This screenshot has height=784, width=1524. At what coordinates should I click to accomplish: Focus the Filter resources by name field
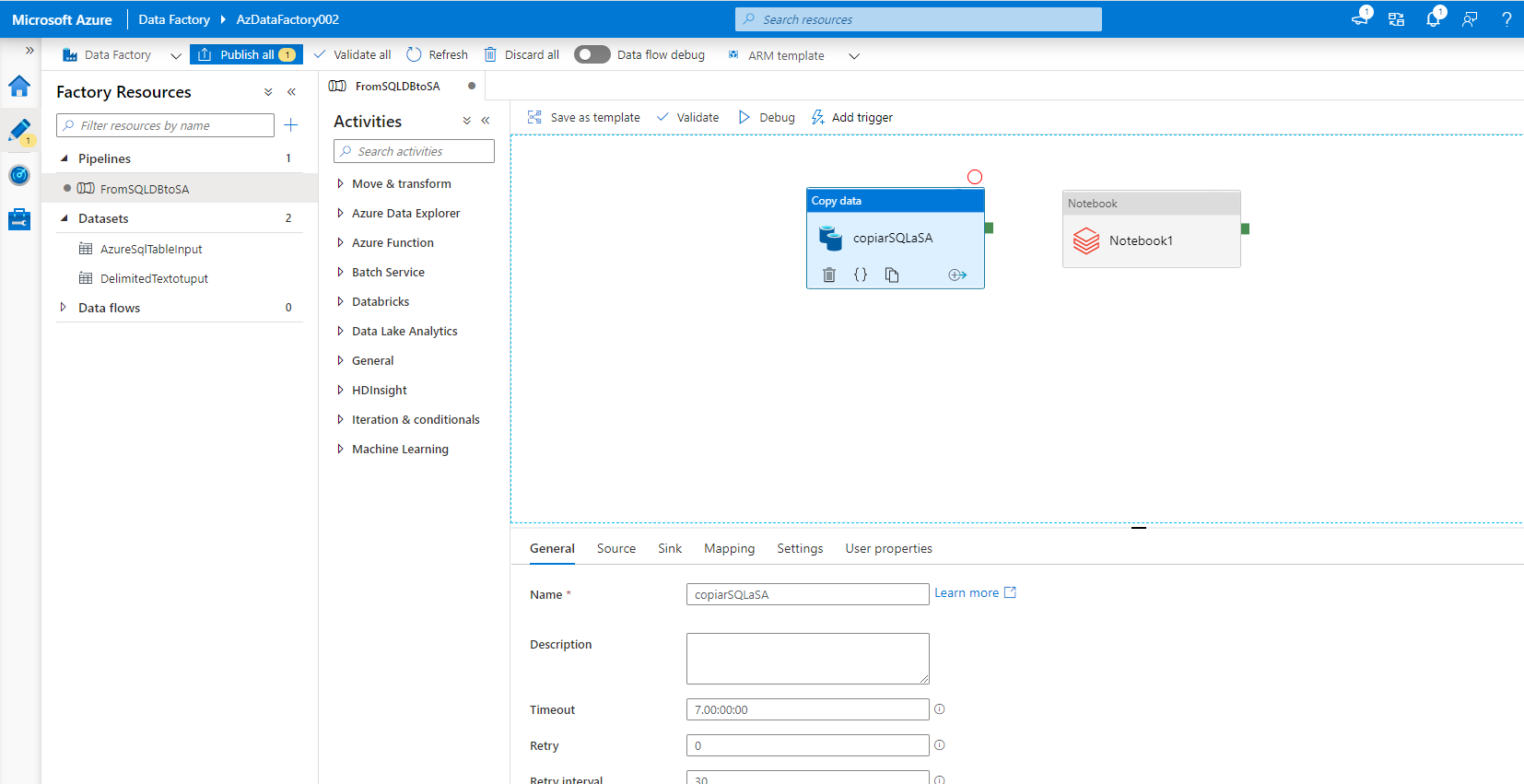[166, 125]
